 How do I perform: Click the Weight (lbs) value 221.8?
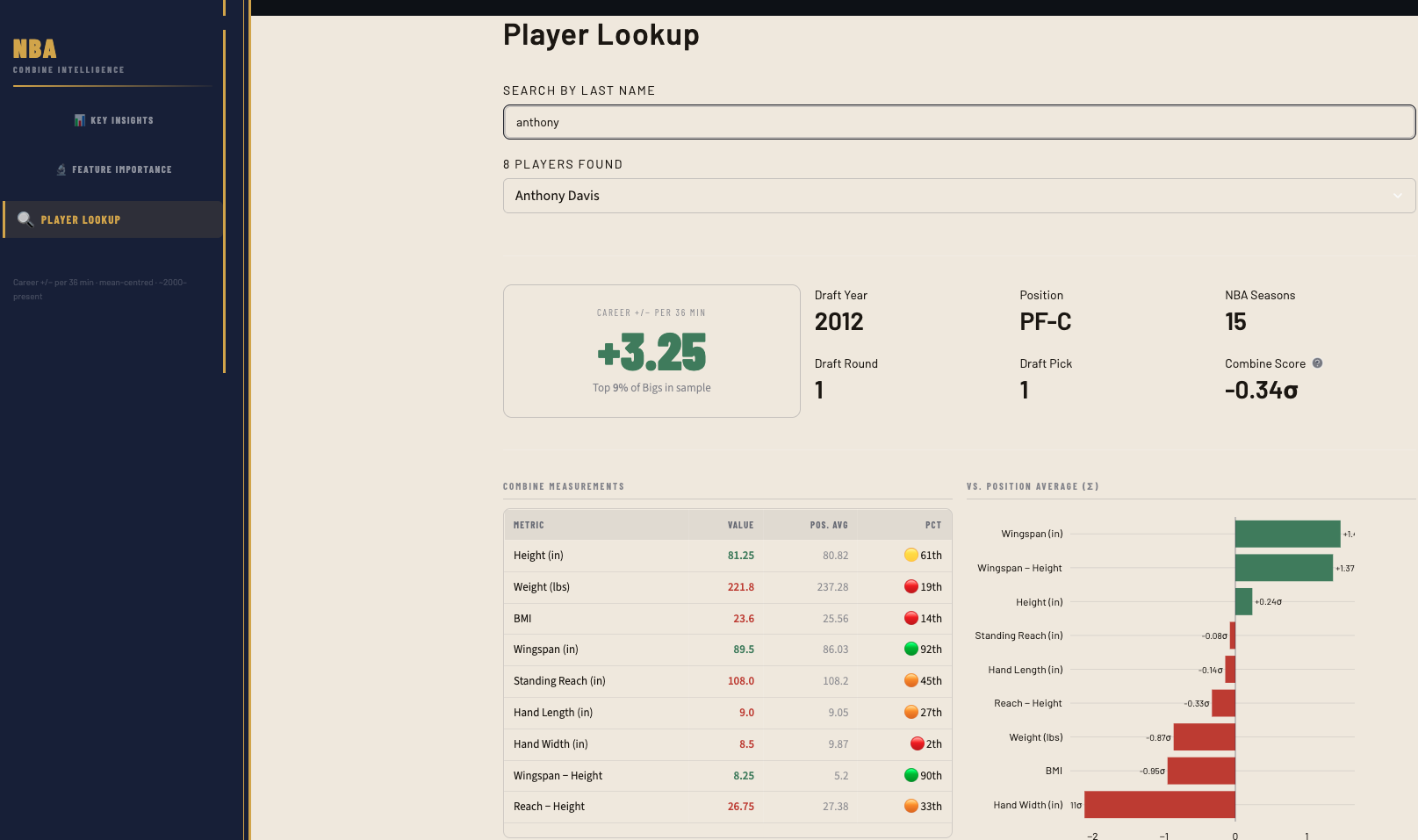tap(741, 587)
